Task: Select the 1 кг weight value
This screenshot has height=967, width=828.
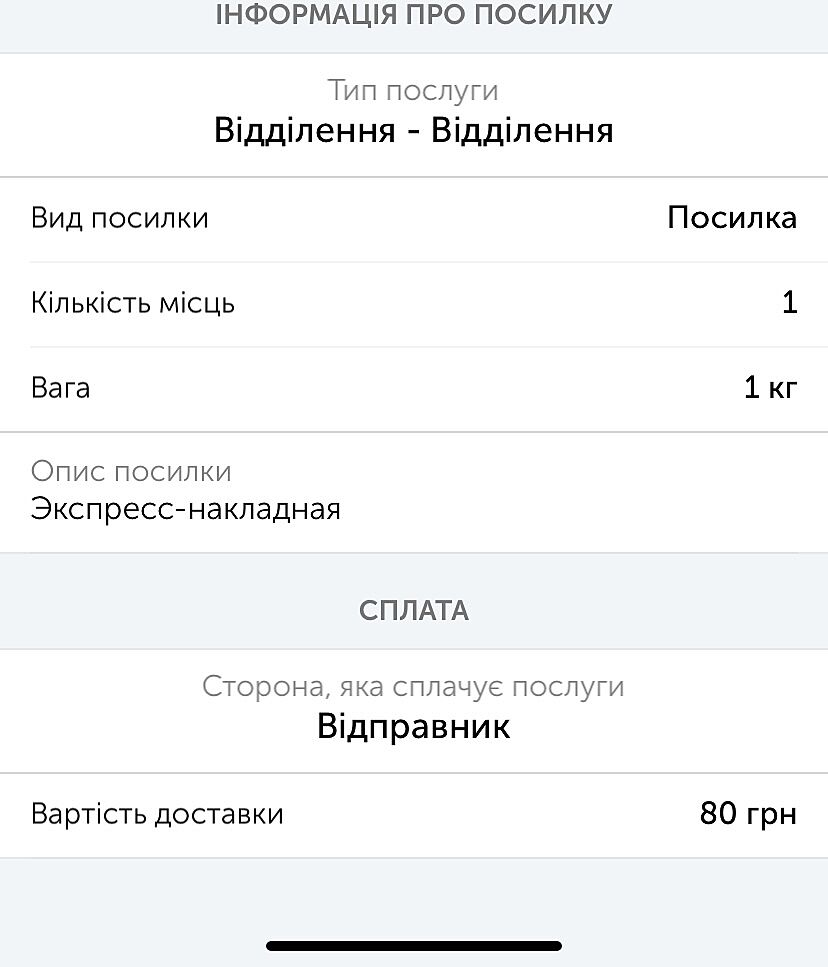Action: [770, 388]
